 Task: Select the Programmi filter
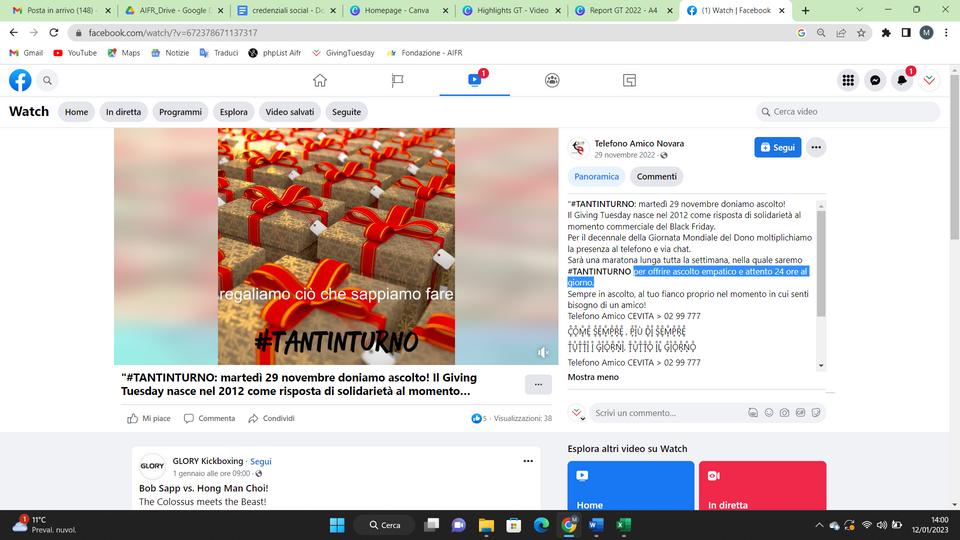click(180, 112)
